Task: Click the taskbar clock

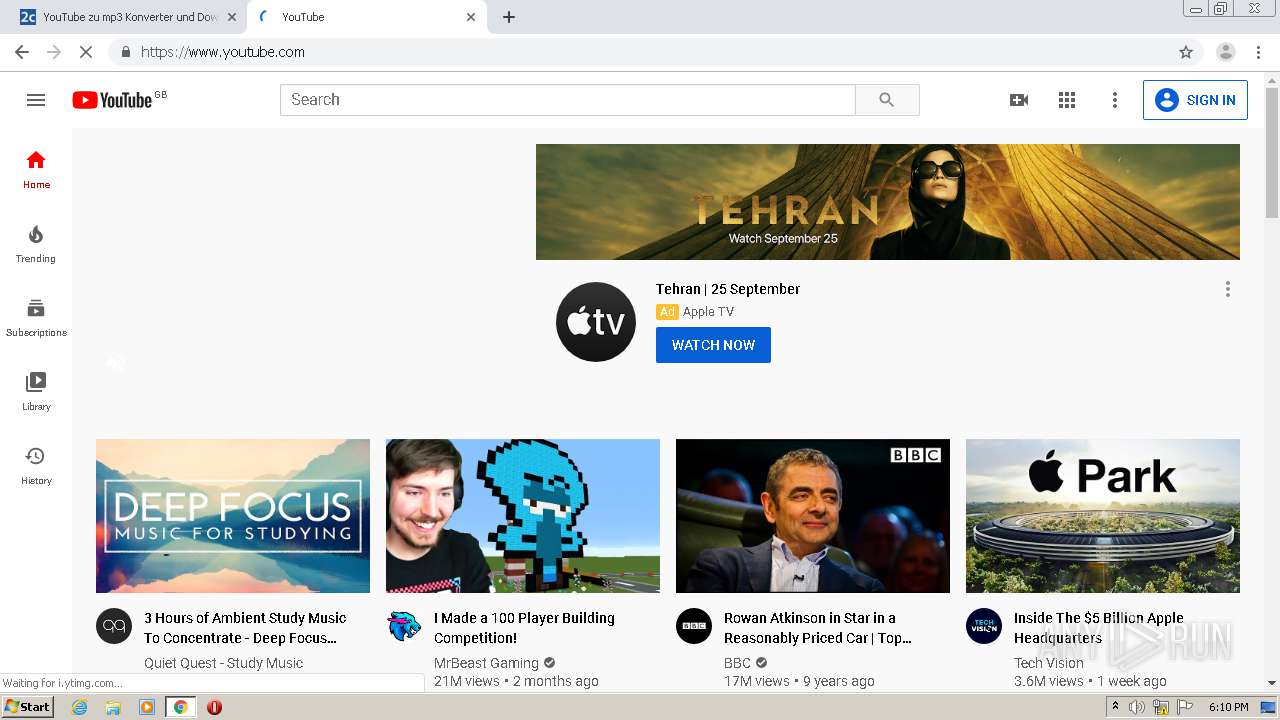Action: (x=1229, y=707)
